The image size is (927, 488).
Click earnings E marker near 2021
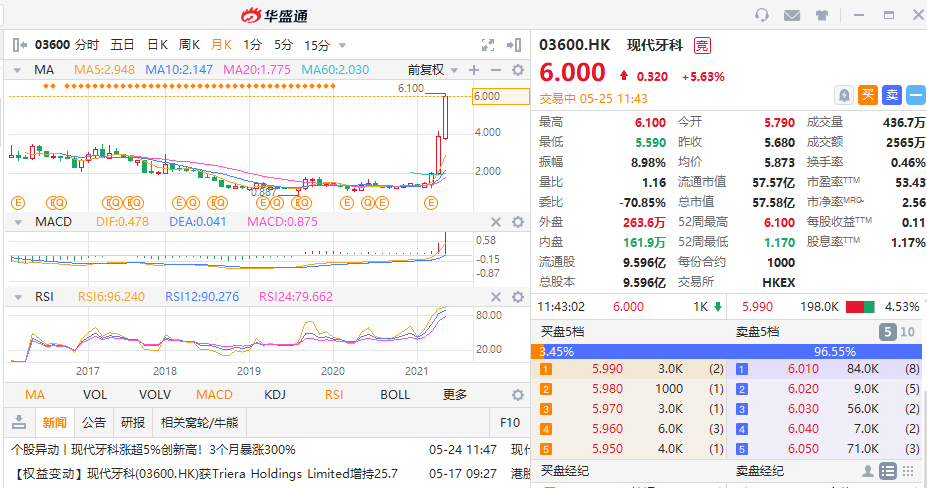431,203
